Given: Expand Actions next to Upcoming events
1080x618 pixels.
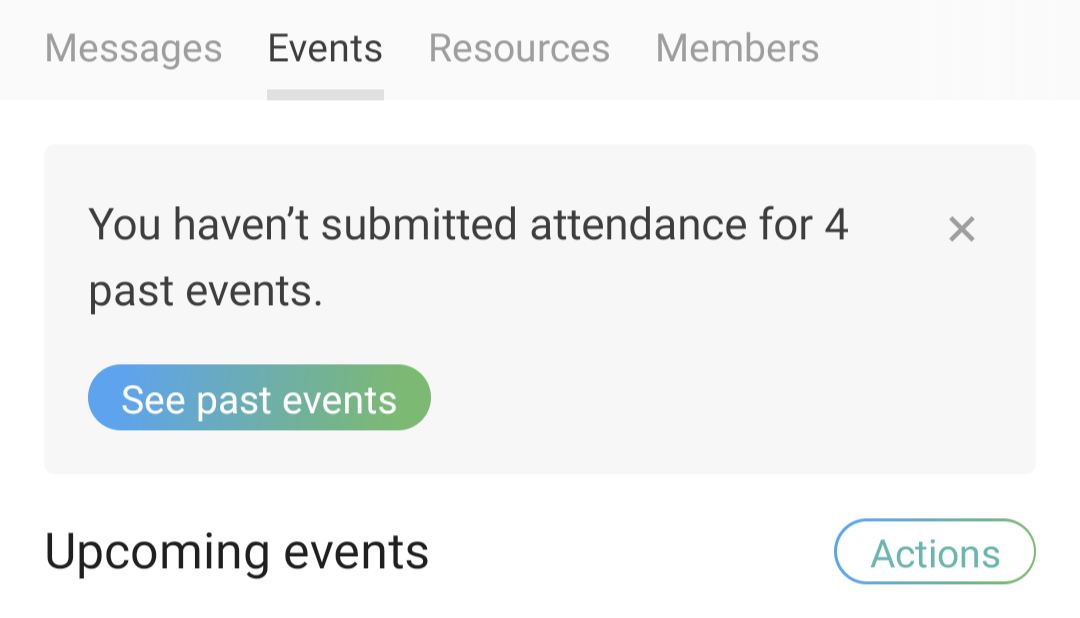Looking at the screenshot, I should [x=934, y=552].
